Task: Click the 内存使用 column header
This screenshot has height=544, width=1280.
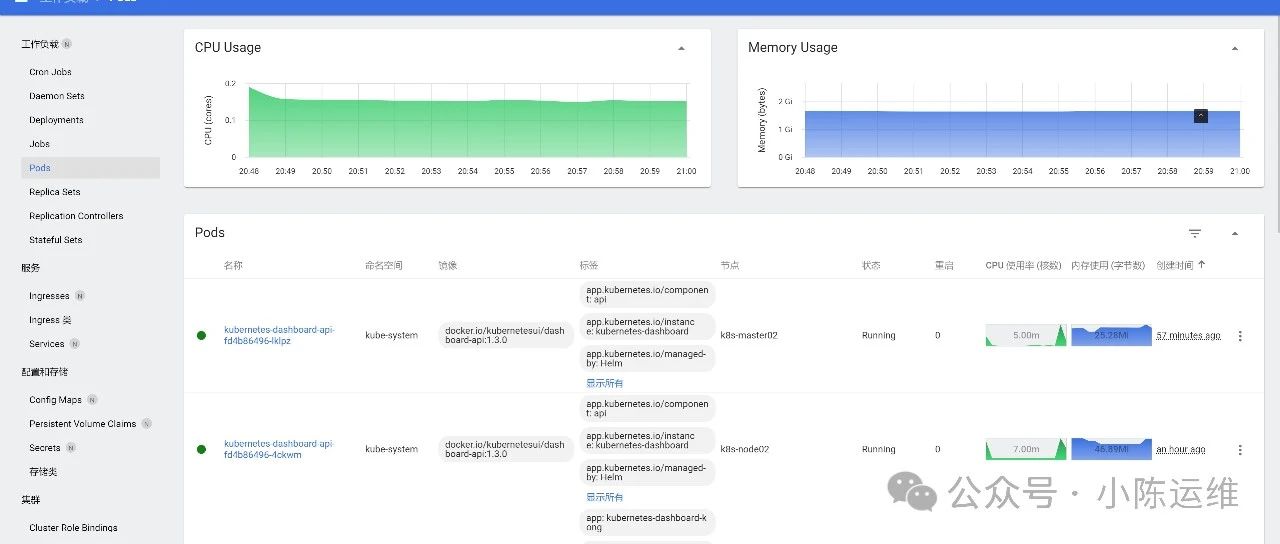Action: pos(1109,266)
